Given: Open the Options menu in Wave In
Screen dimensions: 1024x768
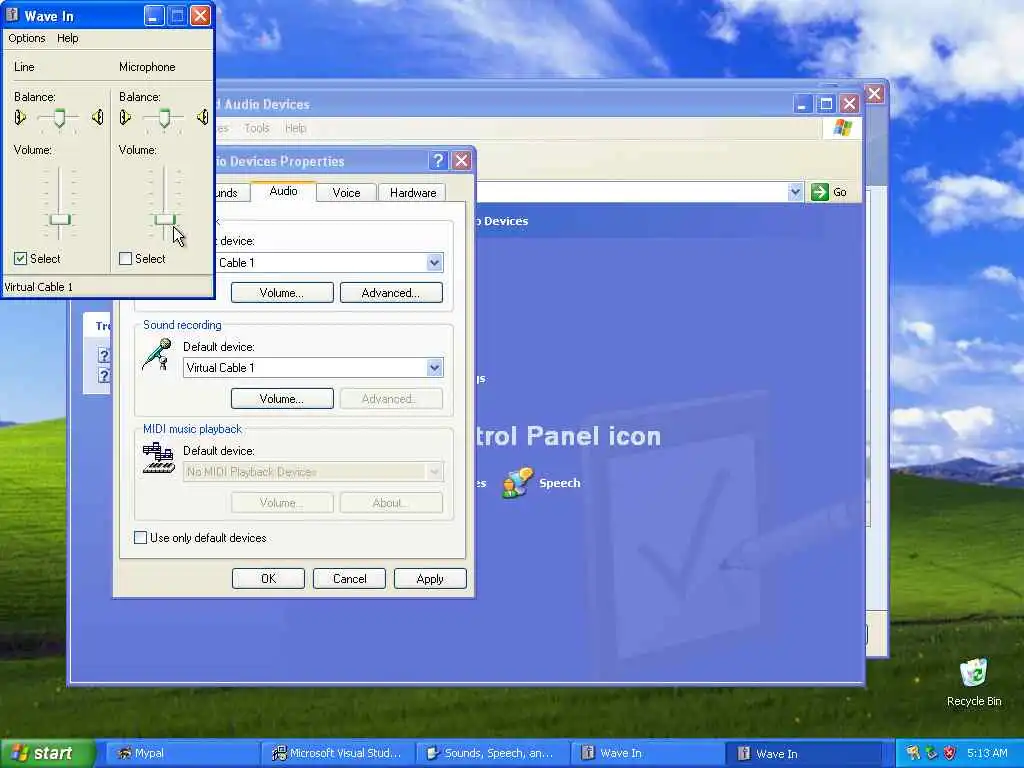Looking at the screenshot, I should tap(27, 38).
